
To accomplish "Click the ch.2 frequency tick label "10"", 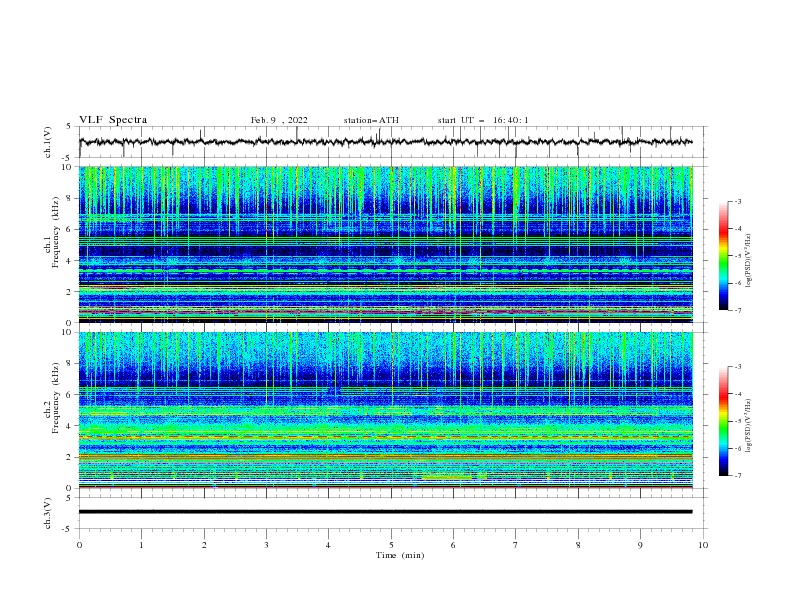I will click(x=69, y=332).
